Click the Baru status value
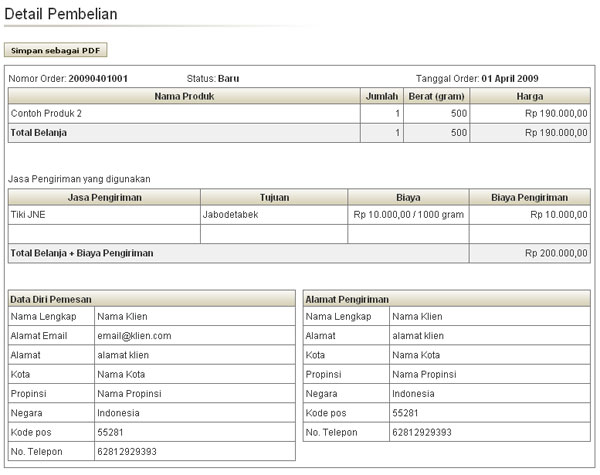The image size is (600, 475). pos(228,78)
